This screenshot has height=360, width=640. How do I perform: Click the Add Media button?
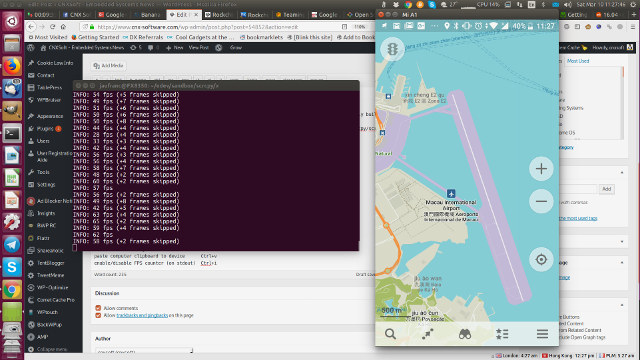[x=109, y=65]
